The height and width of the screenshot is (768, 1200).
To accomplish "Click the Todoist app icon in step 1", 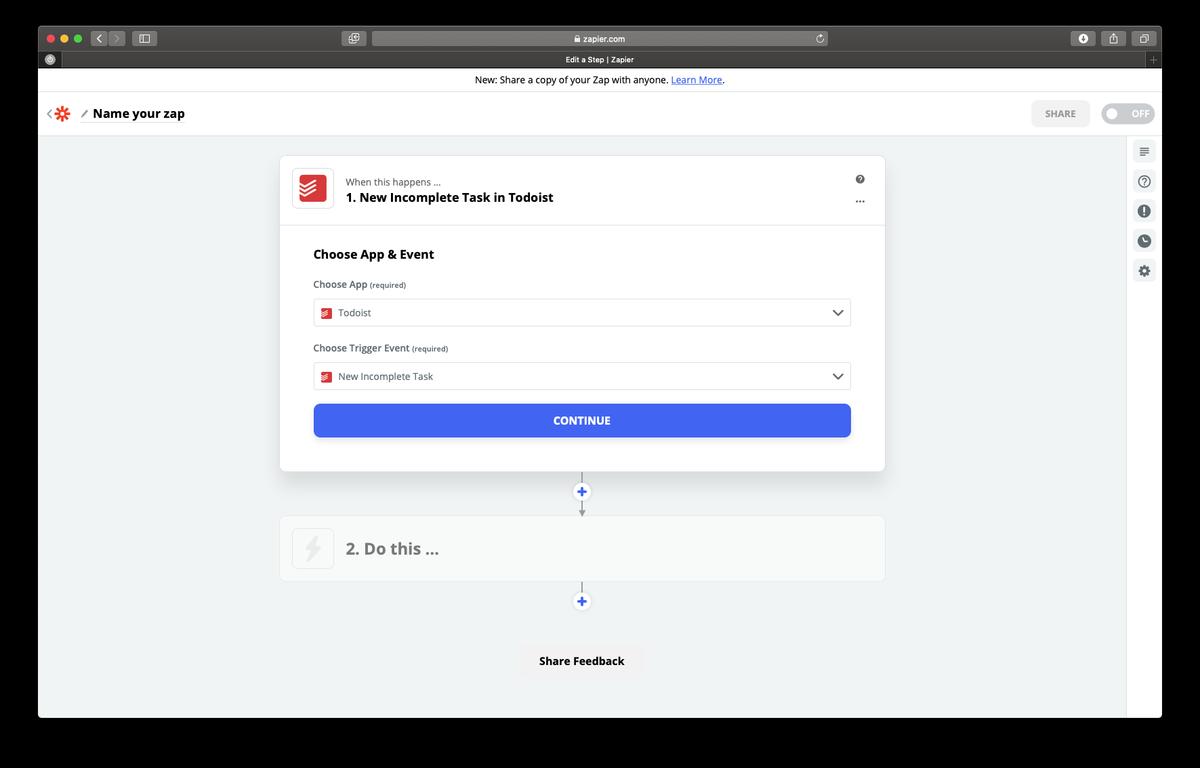I will (x=313, y=188).
